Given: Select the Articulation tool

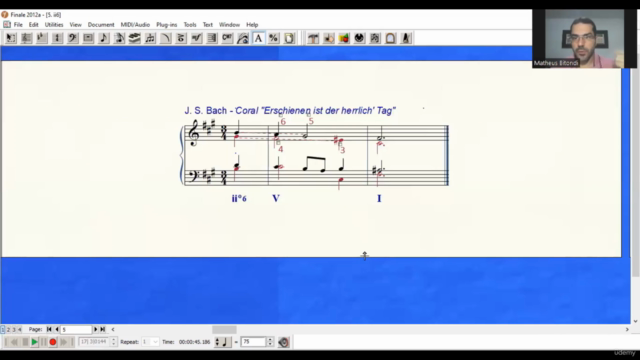Looking at the screenshot, I should pyautogui.click(x=181, y=38).
